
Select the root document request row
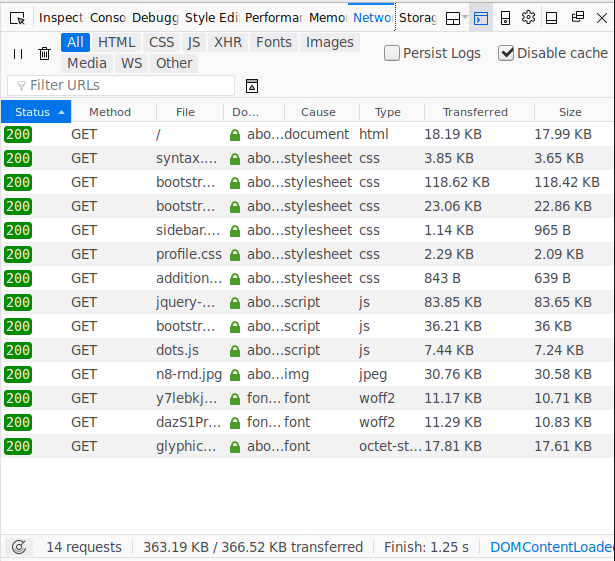[308, 135]
